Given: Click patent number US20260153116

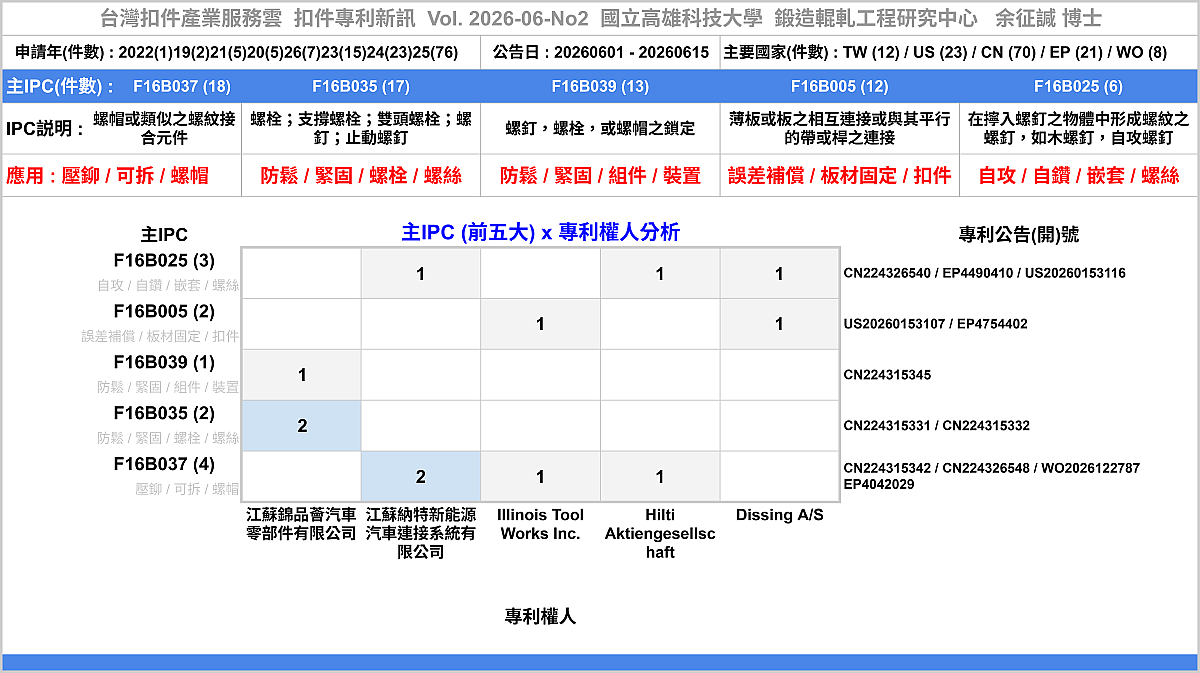Looking at the screenshot, I should 1074,273.
